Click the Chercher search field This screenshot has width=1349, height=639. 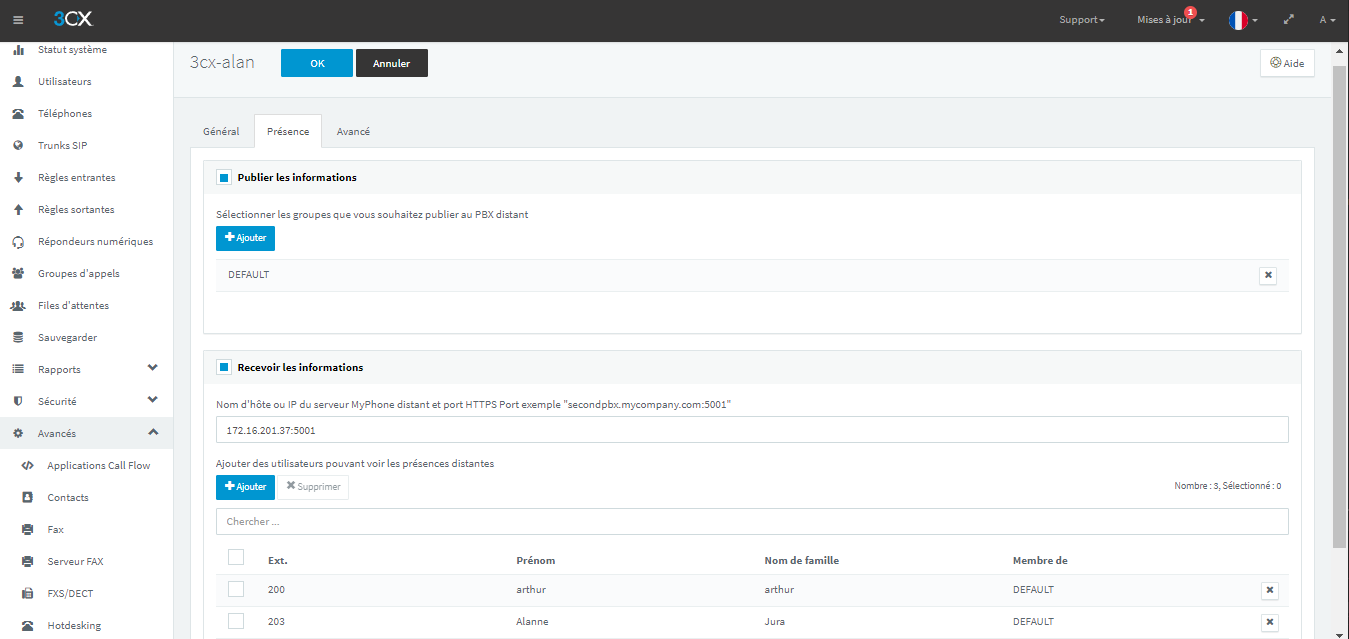click(752, 522)
